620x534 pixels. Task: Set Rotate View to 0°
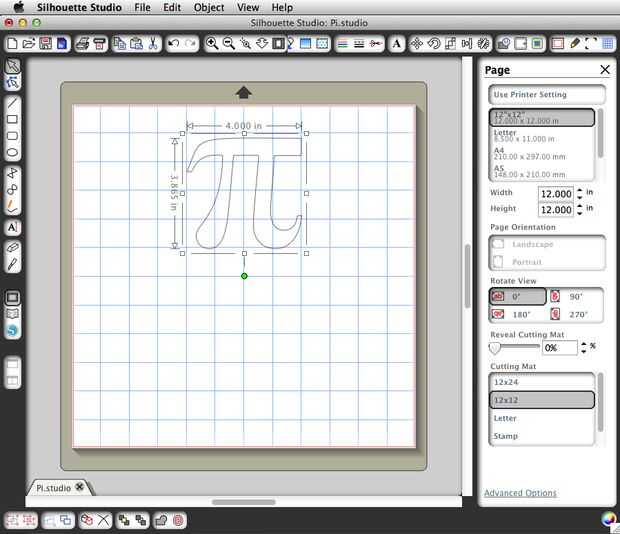518,296
